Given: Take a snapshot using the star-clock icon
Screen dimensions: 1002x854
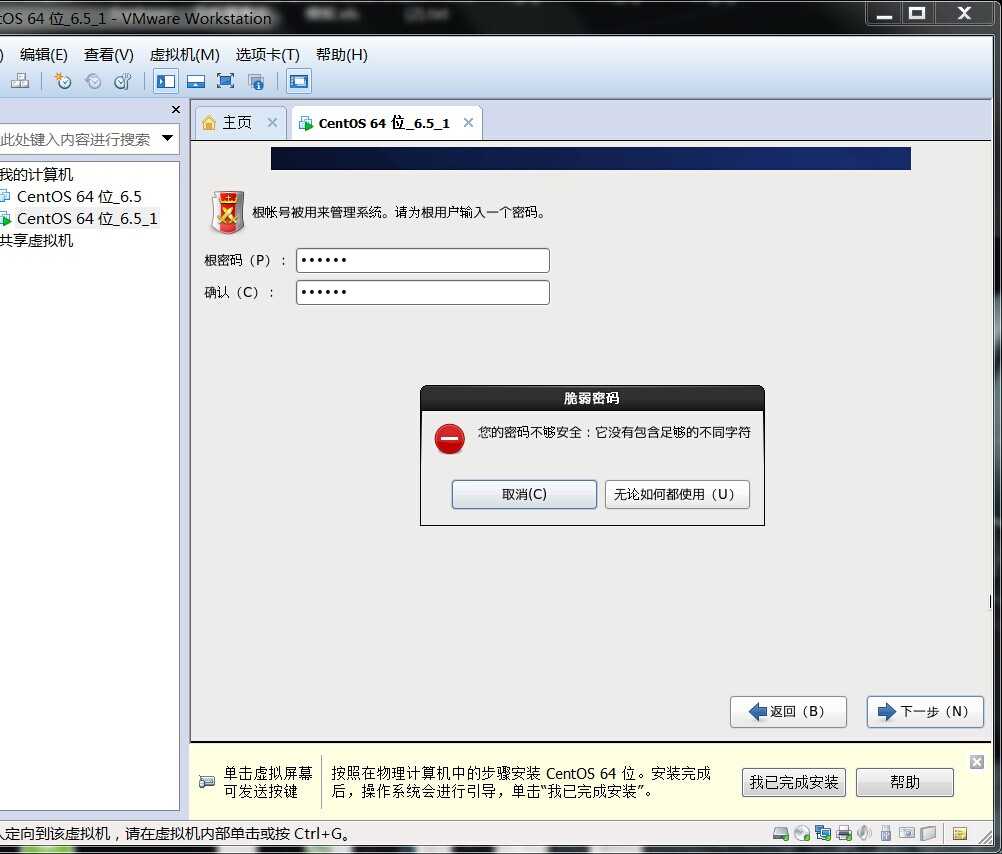Looking at the screenshot, I should [x=62, y=81].
